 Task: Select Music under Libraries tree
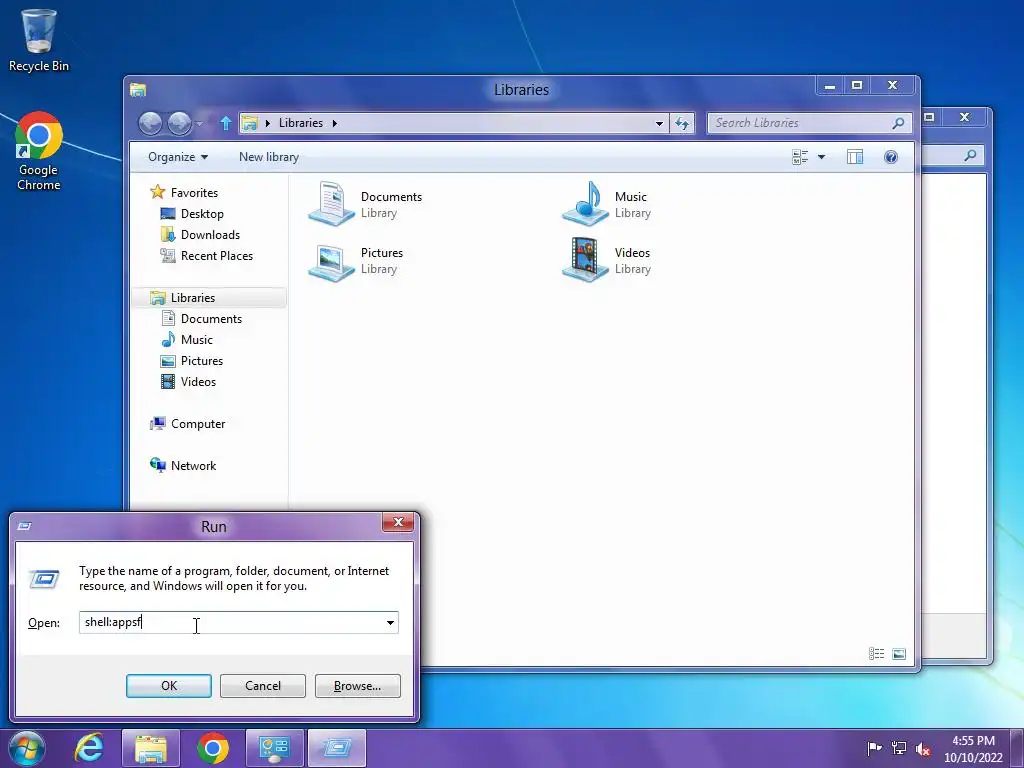(x=197, y=340)
